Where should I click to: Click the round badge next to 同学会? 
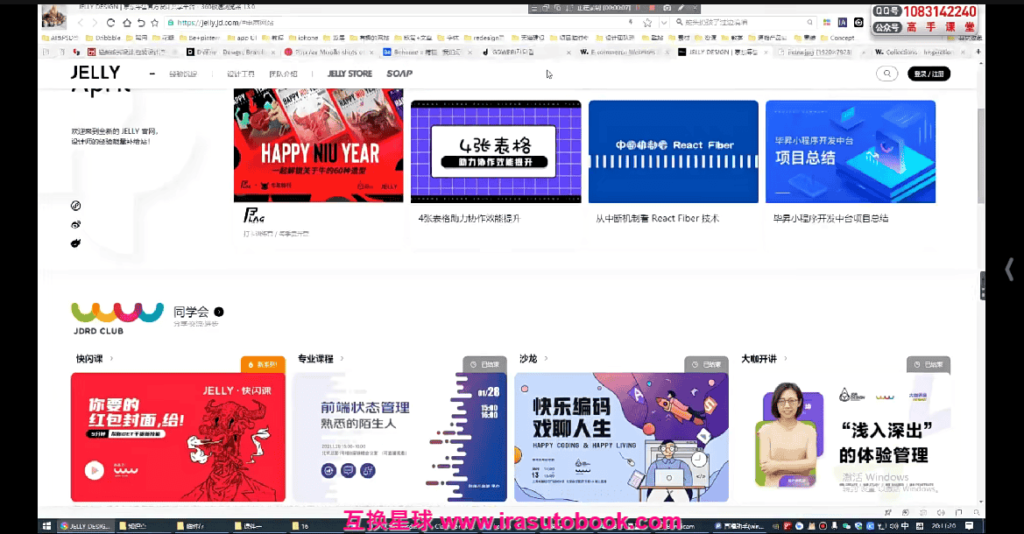point(219,312)
